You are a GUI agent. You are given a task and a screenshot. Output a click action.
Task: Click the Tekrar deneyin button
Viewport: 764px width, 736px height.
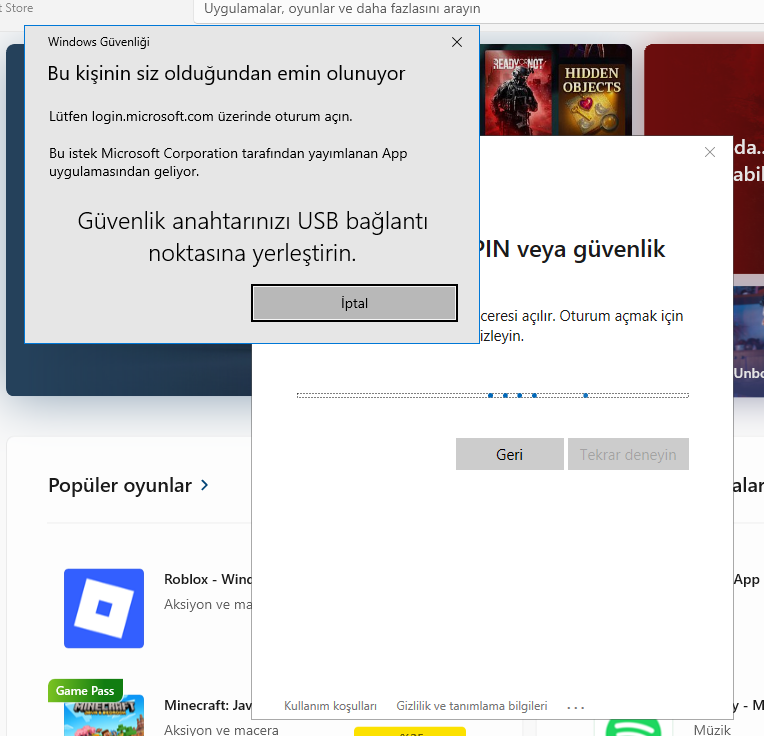[628, 454]
